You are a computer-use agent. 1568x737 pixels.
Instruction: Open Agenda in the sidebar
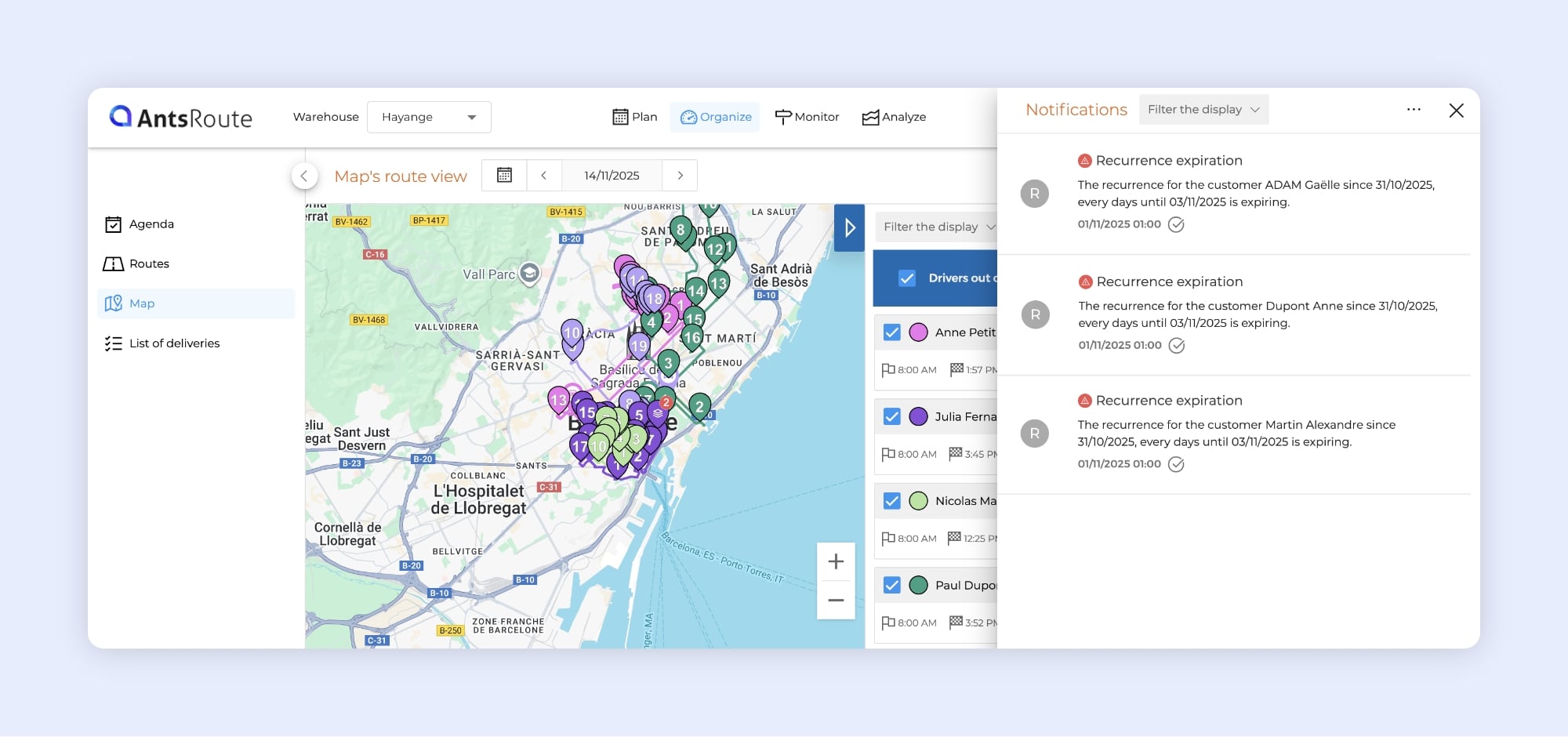pyautogui.click(x=151, y=224)
